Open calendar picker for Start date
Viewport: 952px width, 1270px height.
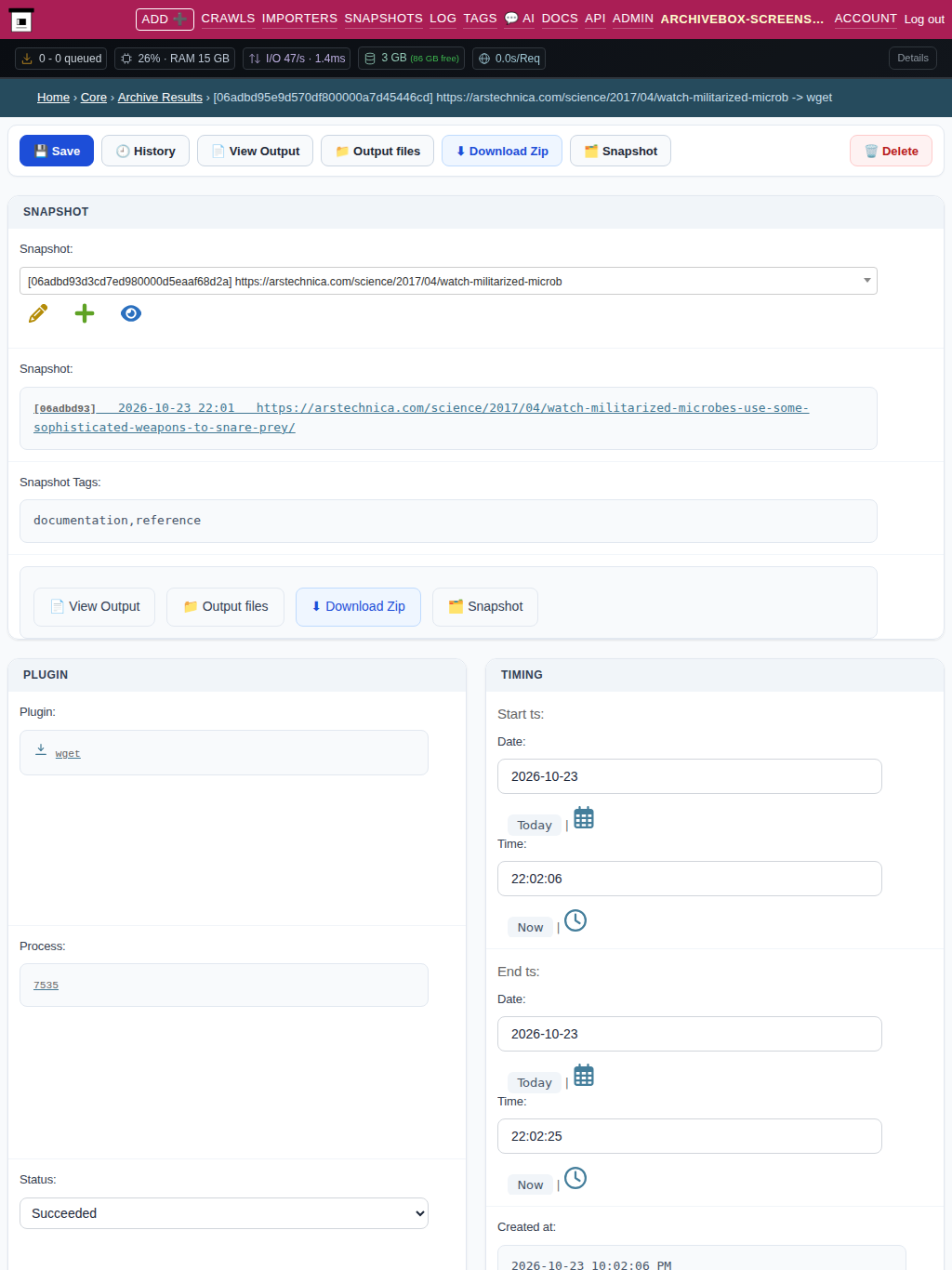584,818
